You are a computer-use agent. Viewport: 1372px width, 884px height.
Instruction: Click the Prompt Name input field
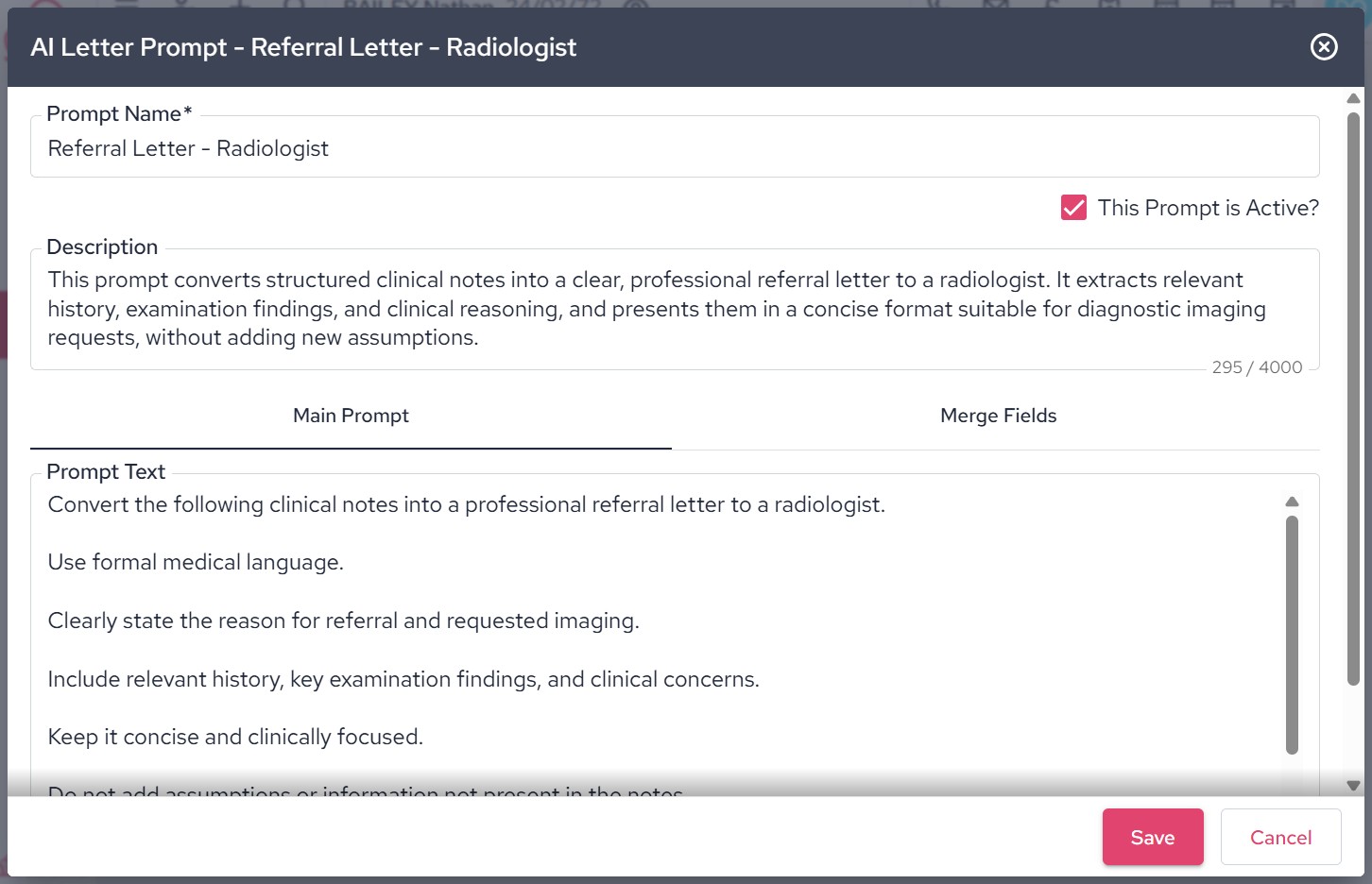[x=674, y=148]
